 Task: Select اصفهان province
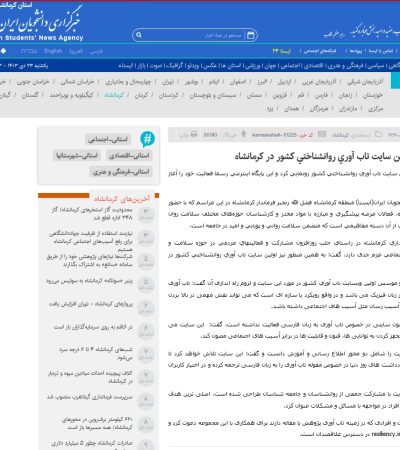238,82
